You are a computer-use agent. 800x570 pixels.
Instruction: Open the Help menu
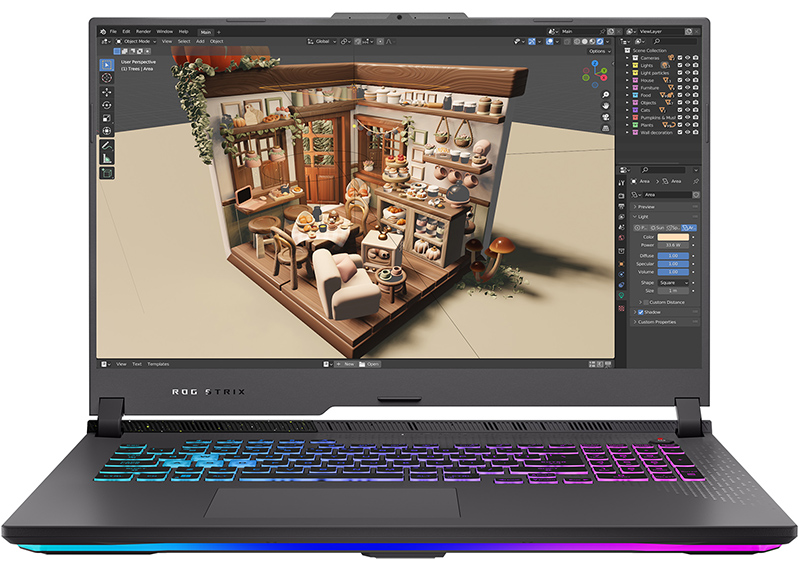(184, 32)
